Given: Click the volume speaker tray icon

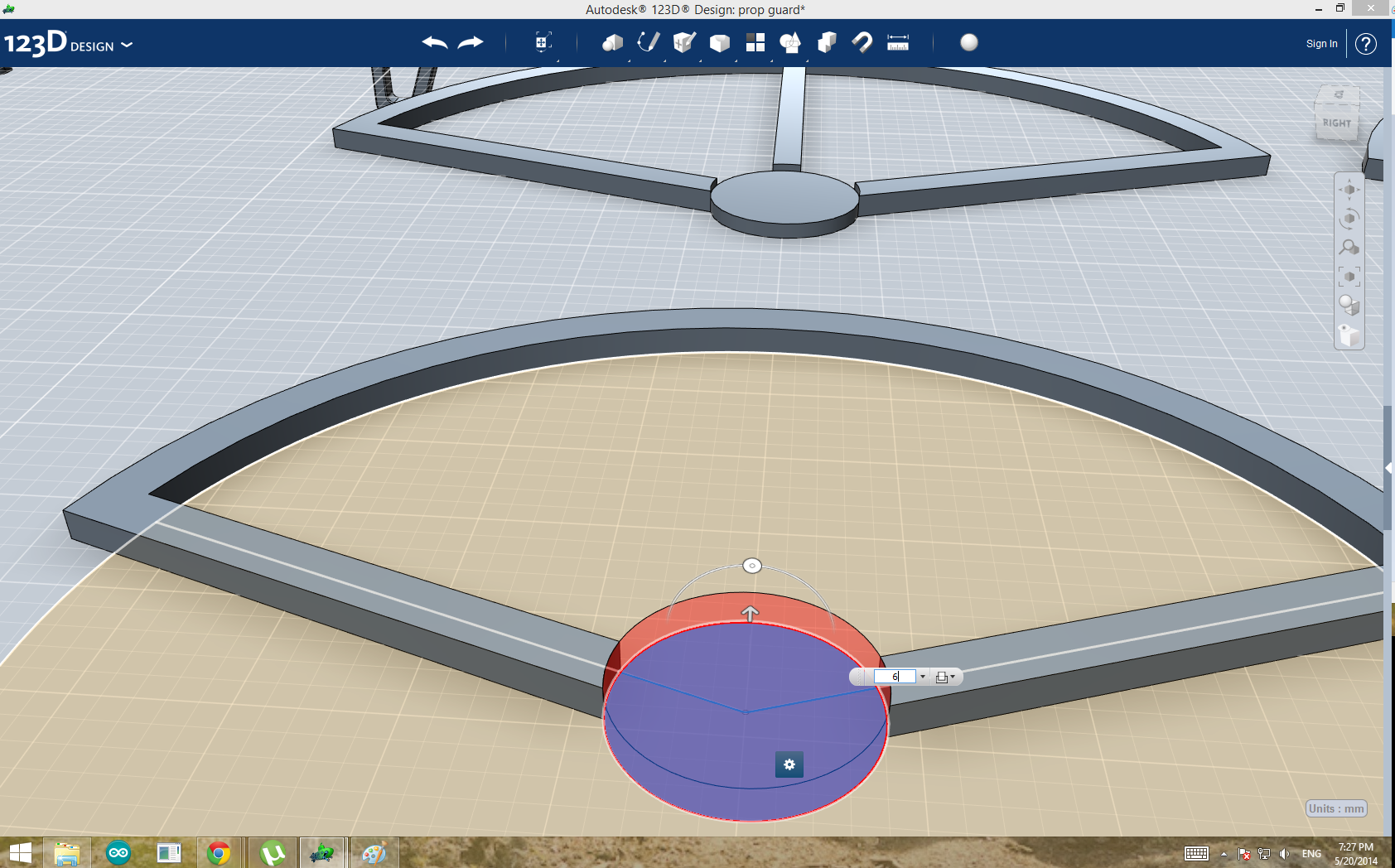Looking at the screenshot, I should click(1284, 854).
